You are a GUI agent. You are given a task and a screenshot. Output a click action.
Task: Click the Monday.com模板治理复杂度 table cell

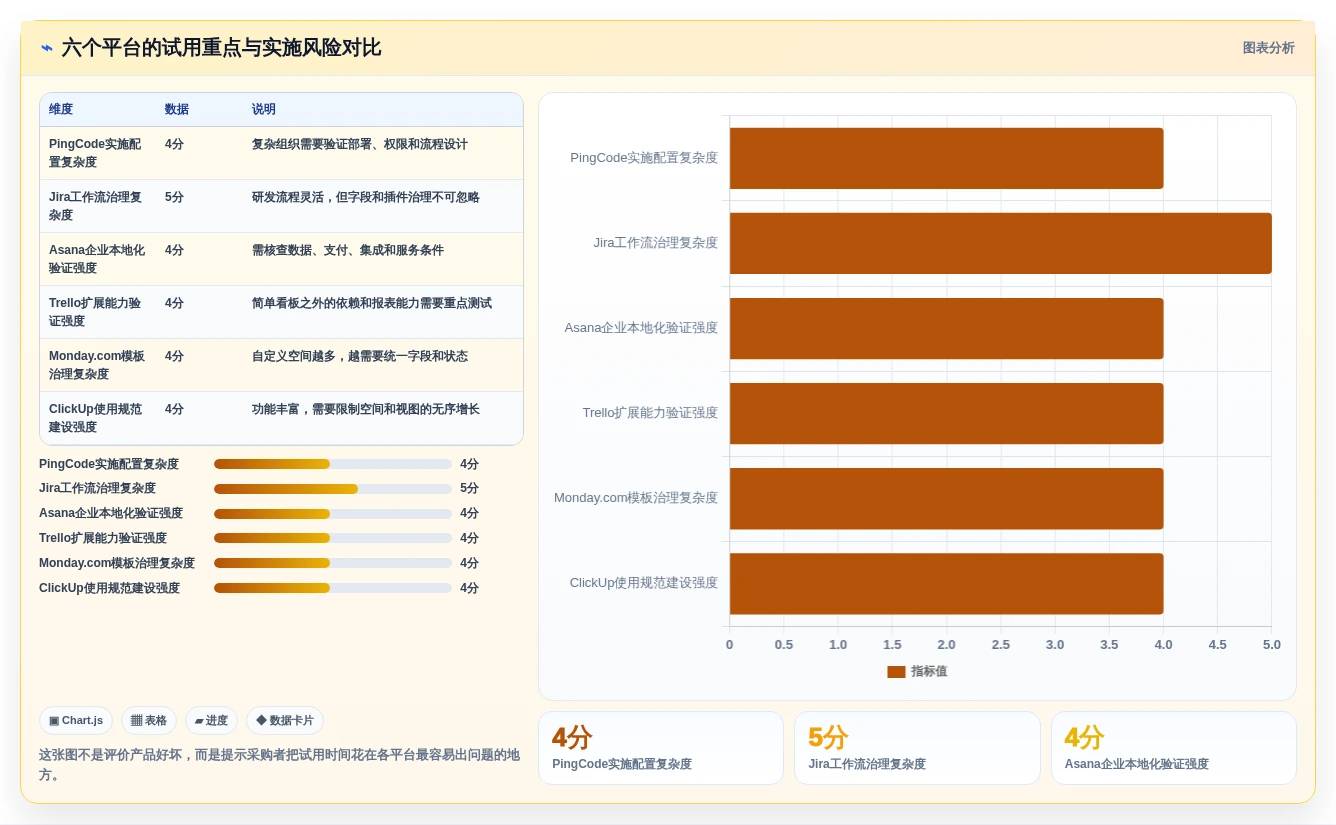click(x=97, y=365)
